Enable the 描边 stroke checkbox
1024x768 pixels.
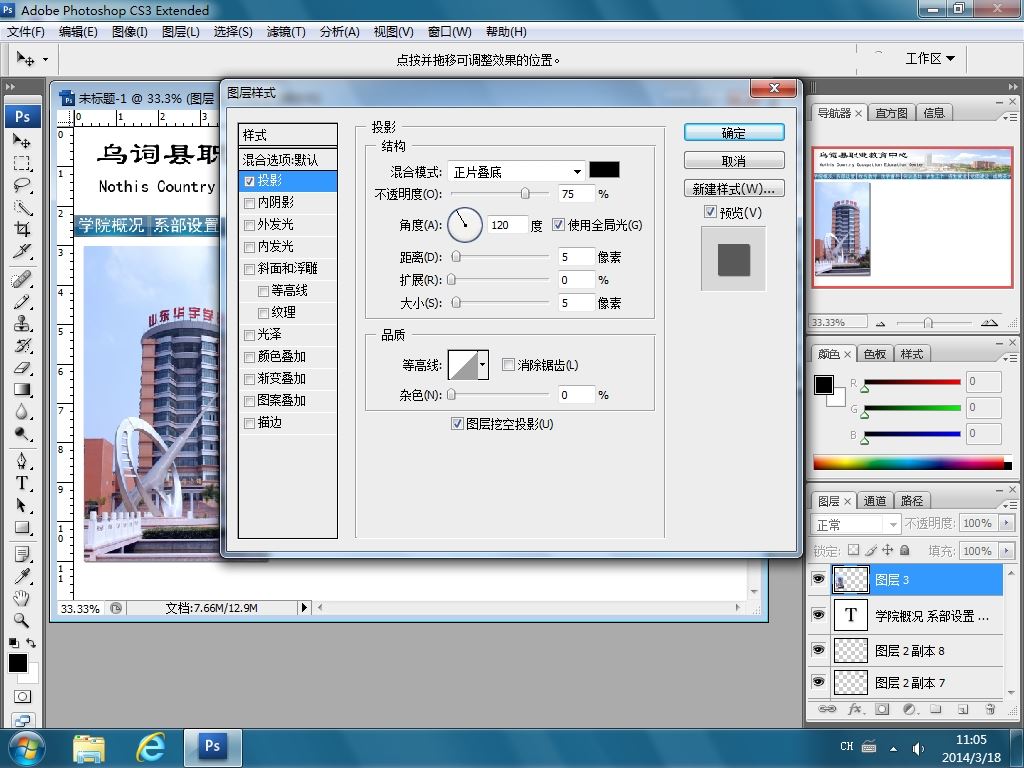coord(249,423)
